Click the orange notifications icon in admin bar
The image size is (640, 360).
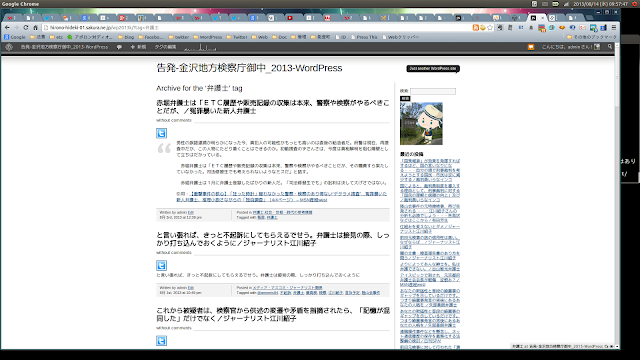[x=531, y=47]
